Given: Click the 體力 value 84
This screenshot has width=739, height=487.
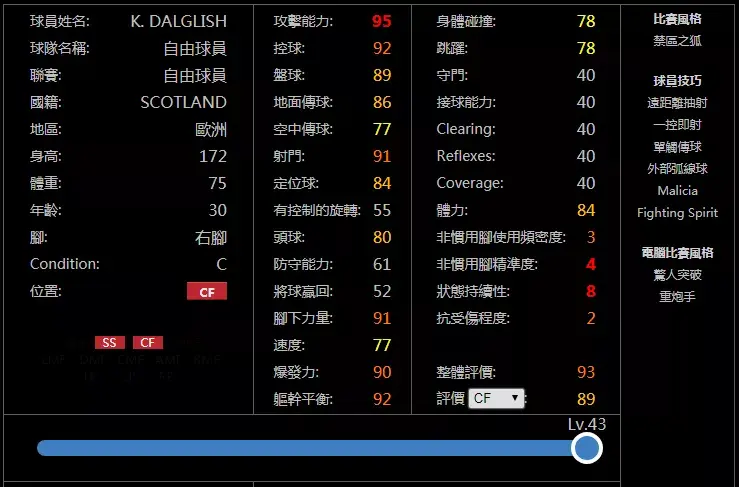Looking at the screenshot, I should pyautogui.click(x=586, y=210).
